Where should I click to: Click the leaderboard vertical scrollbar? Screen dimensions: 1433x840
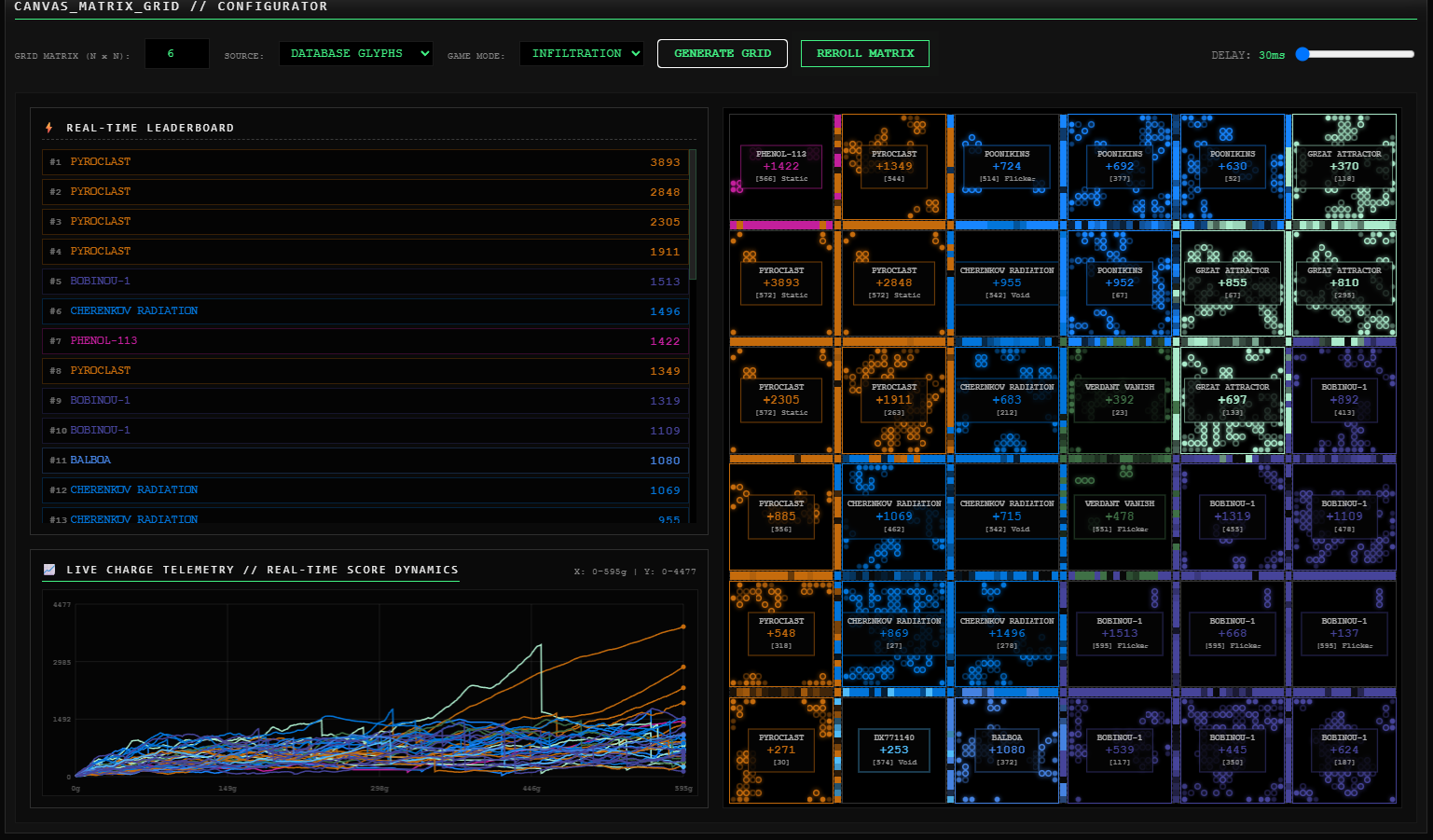[x=693, y=214]
